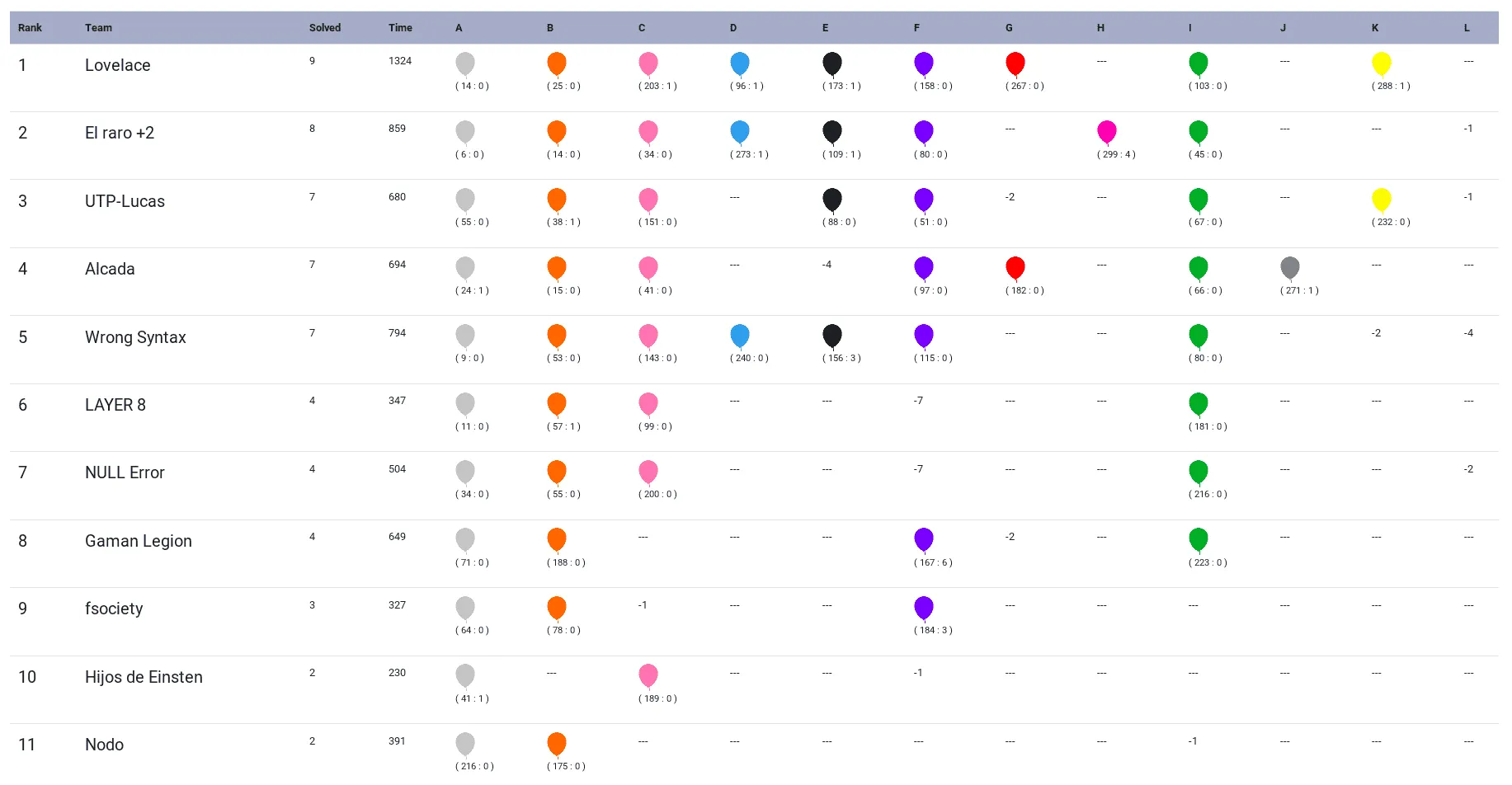Open the Wrong Syntax team name
Screen dimensions: 1512x785
[135, 337]
